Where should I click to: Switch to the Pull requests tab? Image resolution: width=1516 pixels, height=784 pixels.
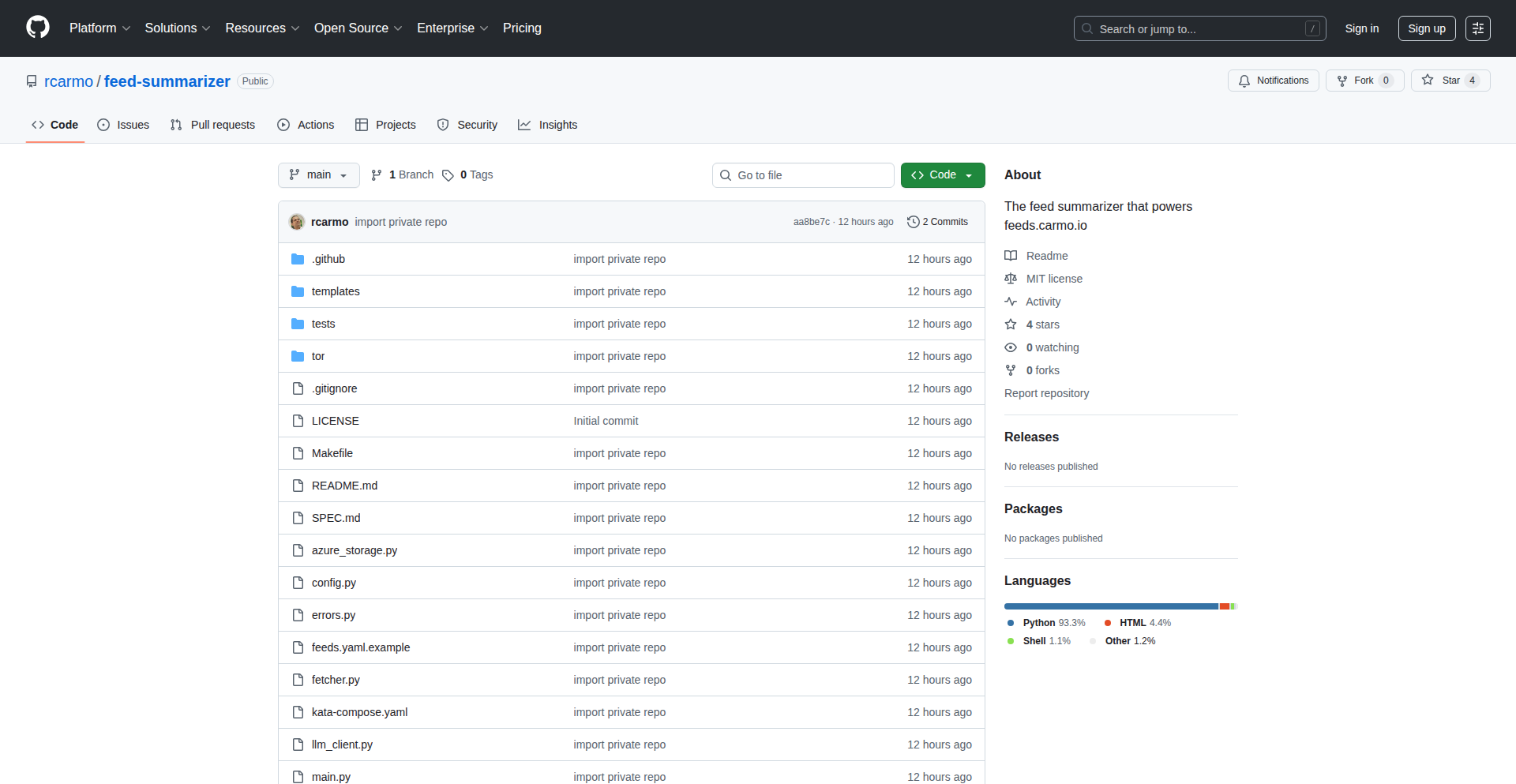tap(213, 125)
